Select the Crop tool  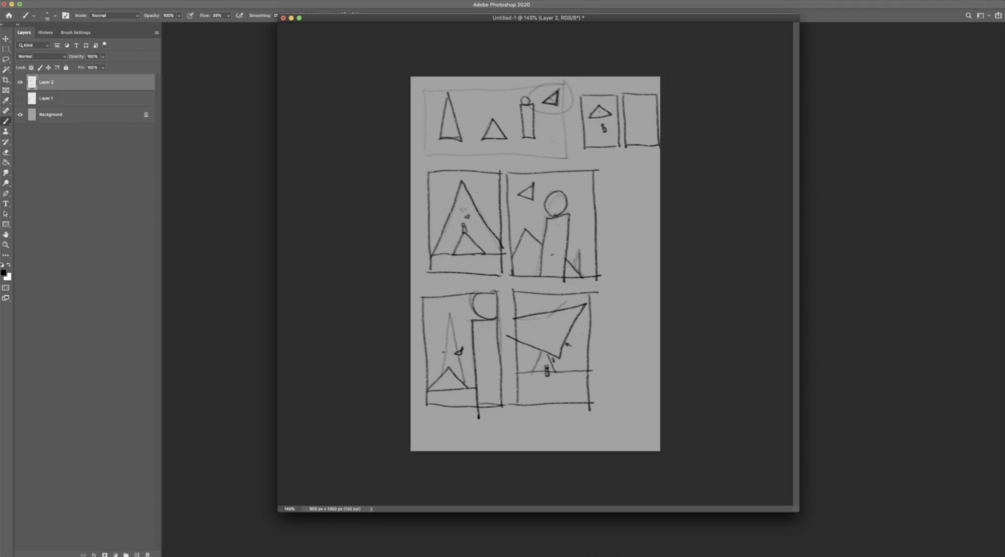coord(6,80)
